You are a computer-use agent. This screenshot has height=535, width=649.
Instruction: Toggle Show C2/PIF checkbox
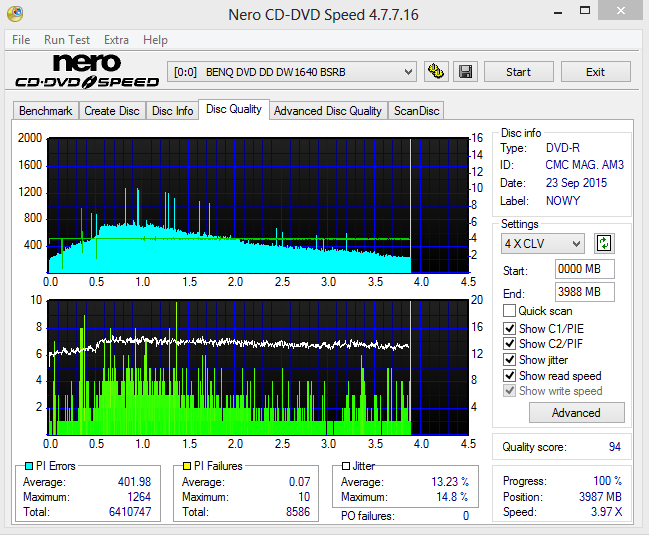[509, 343]
